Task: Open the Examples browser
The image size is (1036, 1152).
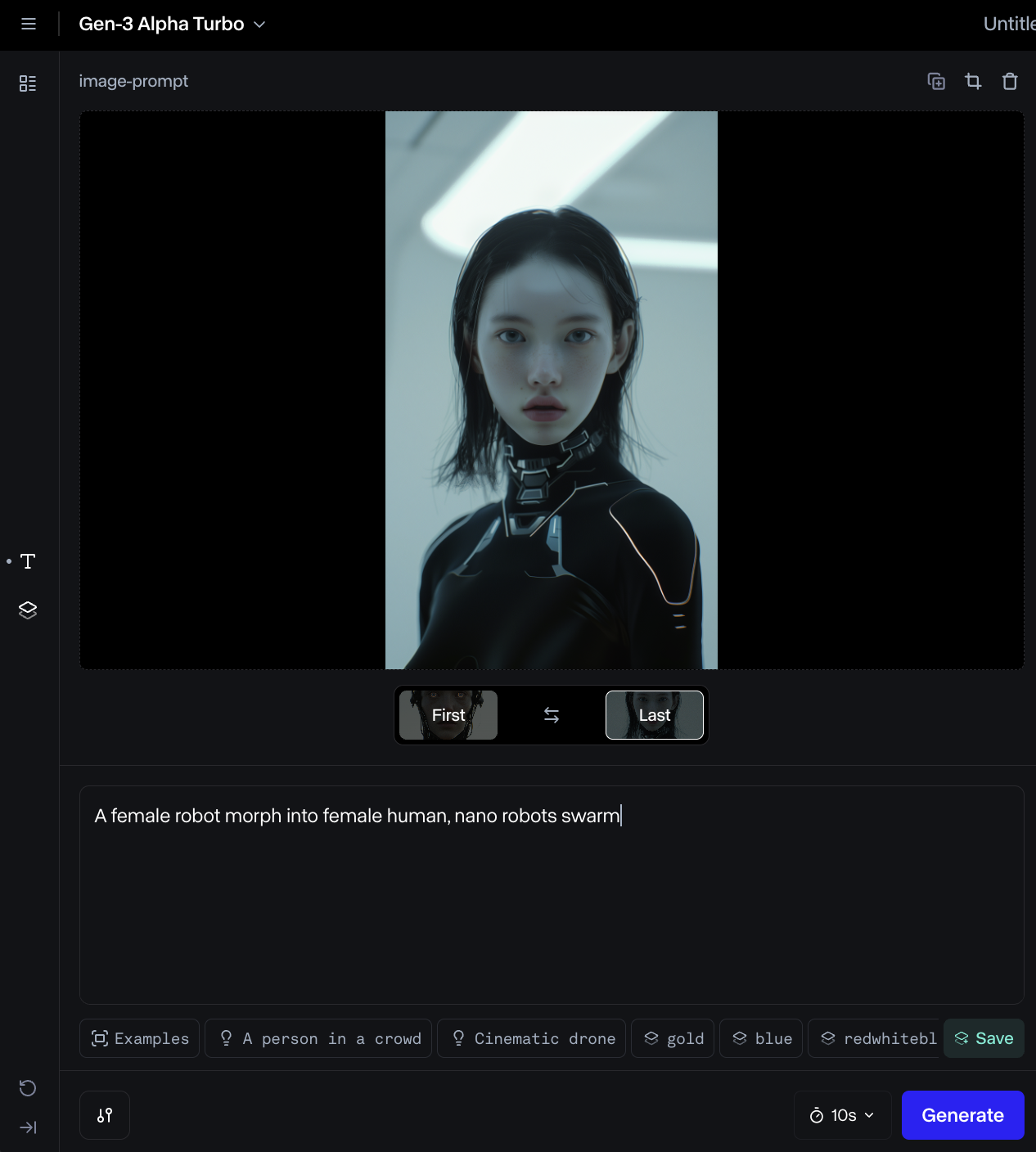Action: click(x=139, y=1038)
